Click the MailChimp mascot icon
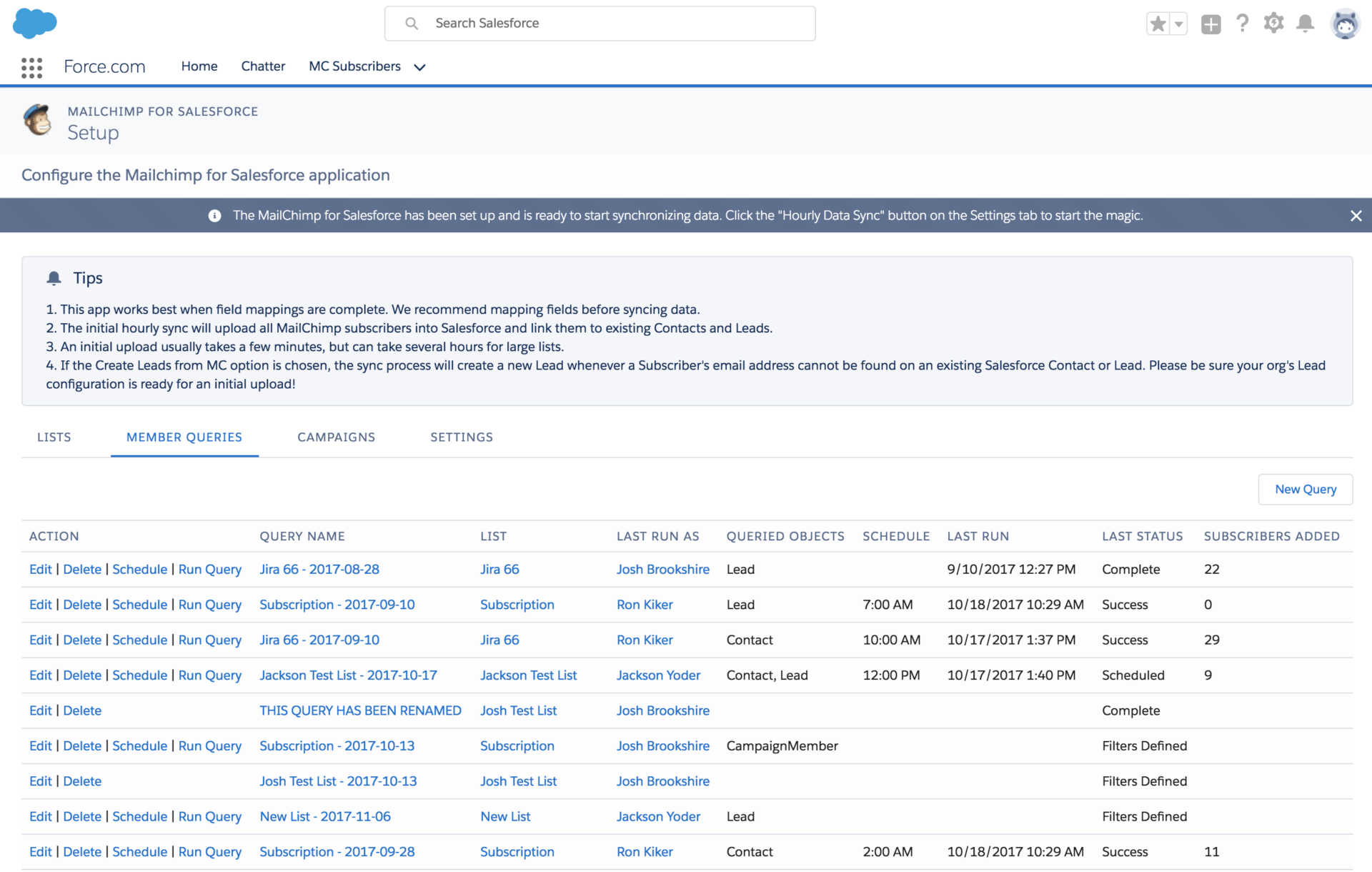Viewport: 1372px width, 872px height. pos(37,120)
